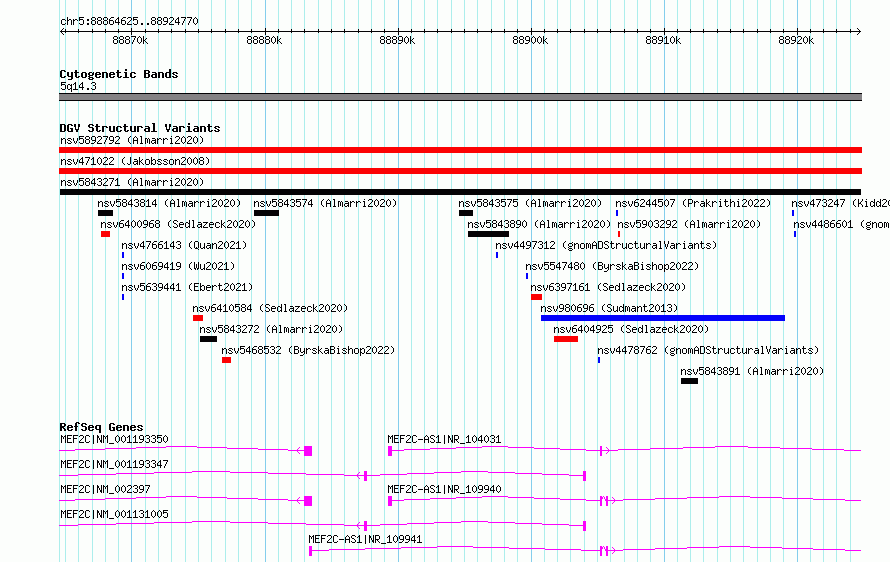Click the chr5:88864625..88924770 coordinate text
This screenshot has width=890, height=562.
pyautogui.click(x=129, y=21)
